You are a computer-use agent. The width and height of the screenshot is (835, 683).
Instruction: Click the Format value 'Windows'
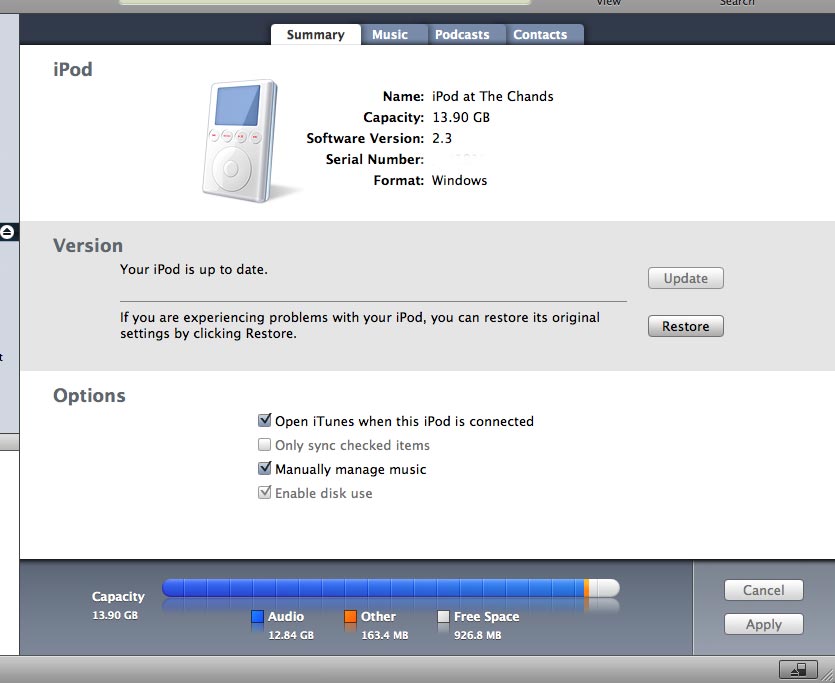[459, 180]
